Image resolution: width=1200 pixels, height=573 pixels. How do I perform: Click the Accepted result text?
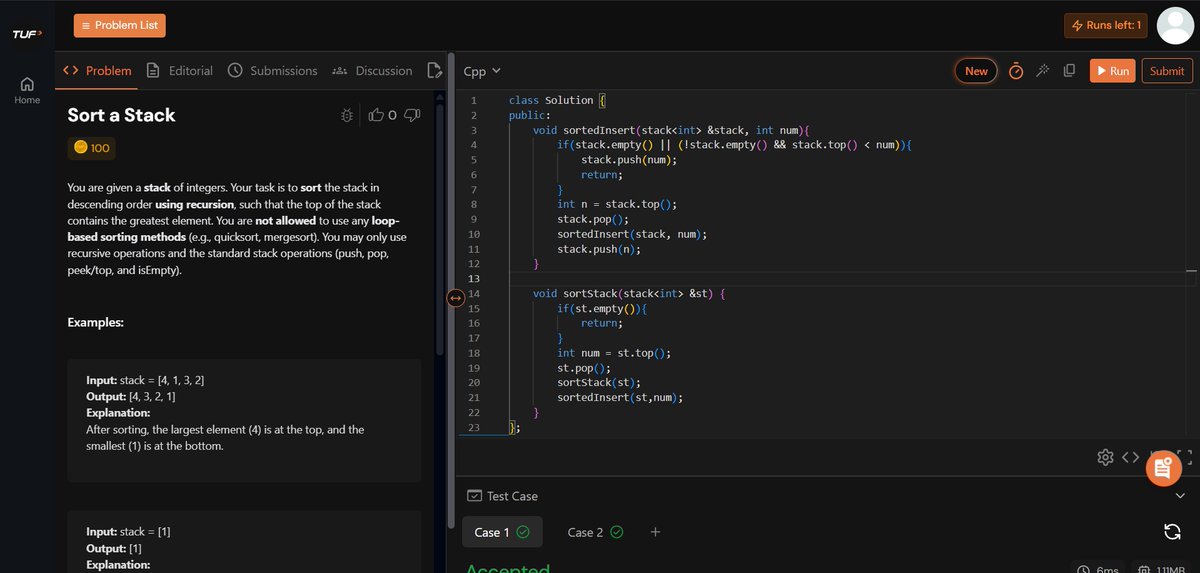click(x=507, y=568)
